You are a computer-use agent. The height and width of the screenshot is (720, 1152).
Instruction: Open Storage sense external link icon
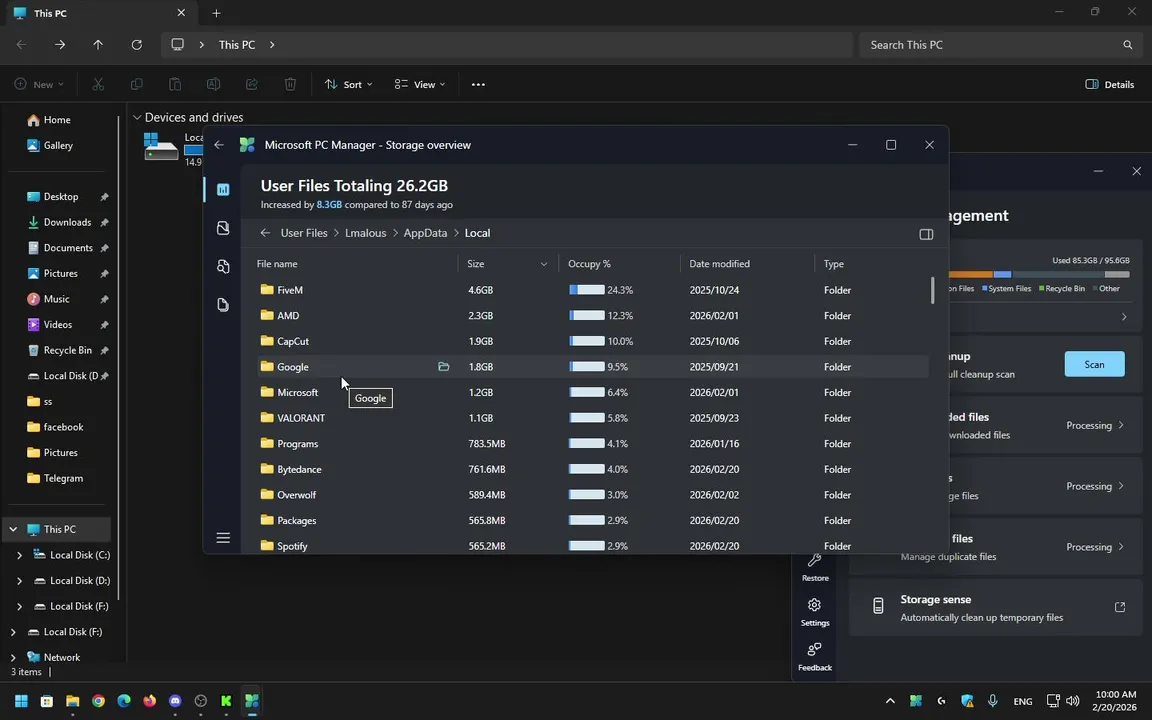(x=1120, y=607)
